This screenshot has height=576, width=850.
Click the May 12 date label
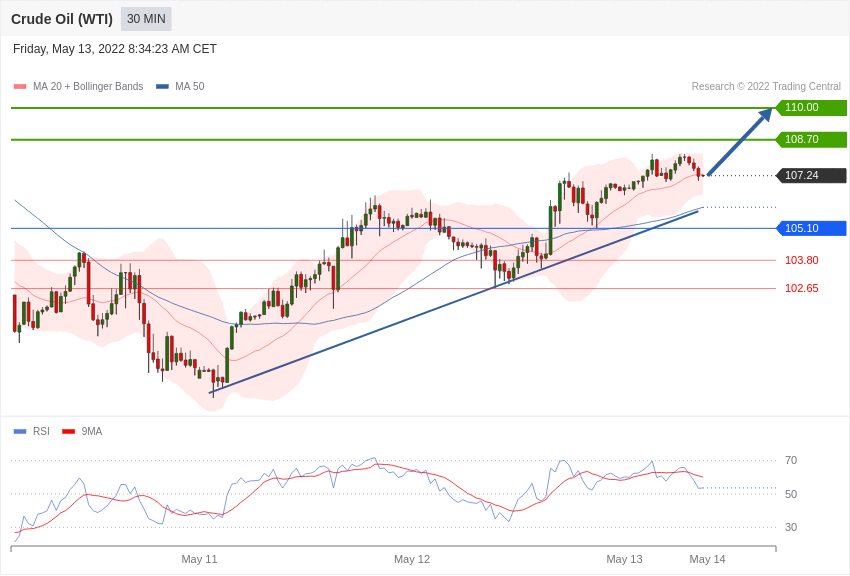pyautogui.click(x=412, y=559)
